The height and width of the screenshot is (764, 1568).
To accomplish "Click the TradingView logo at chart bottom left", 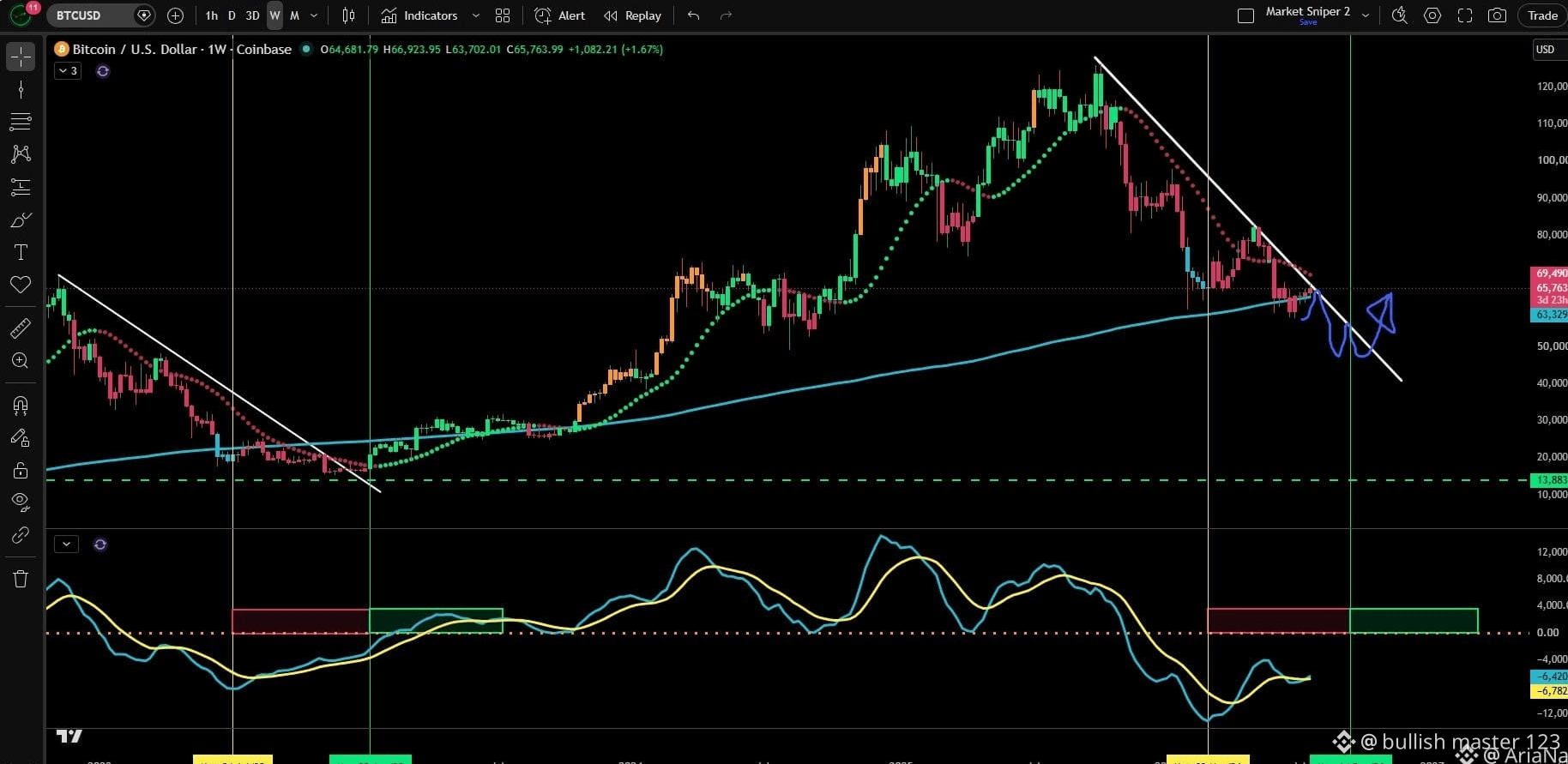I will pyautogui.click(x=69, y=736).
